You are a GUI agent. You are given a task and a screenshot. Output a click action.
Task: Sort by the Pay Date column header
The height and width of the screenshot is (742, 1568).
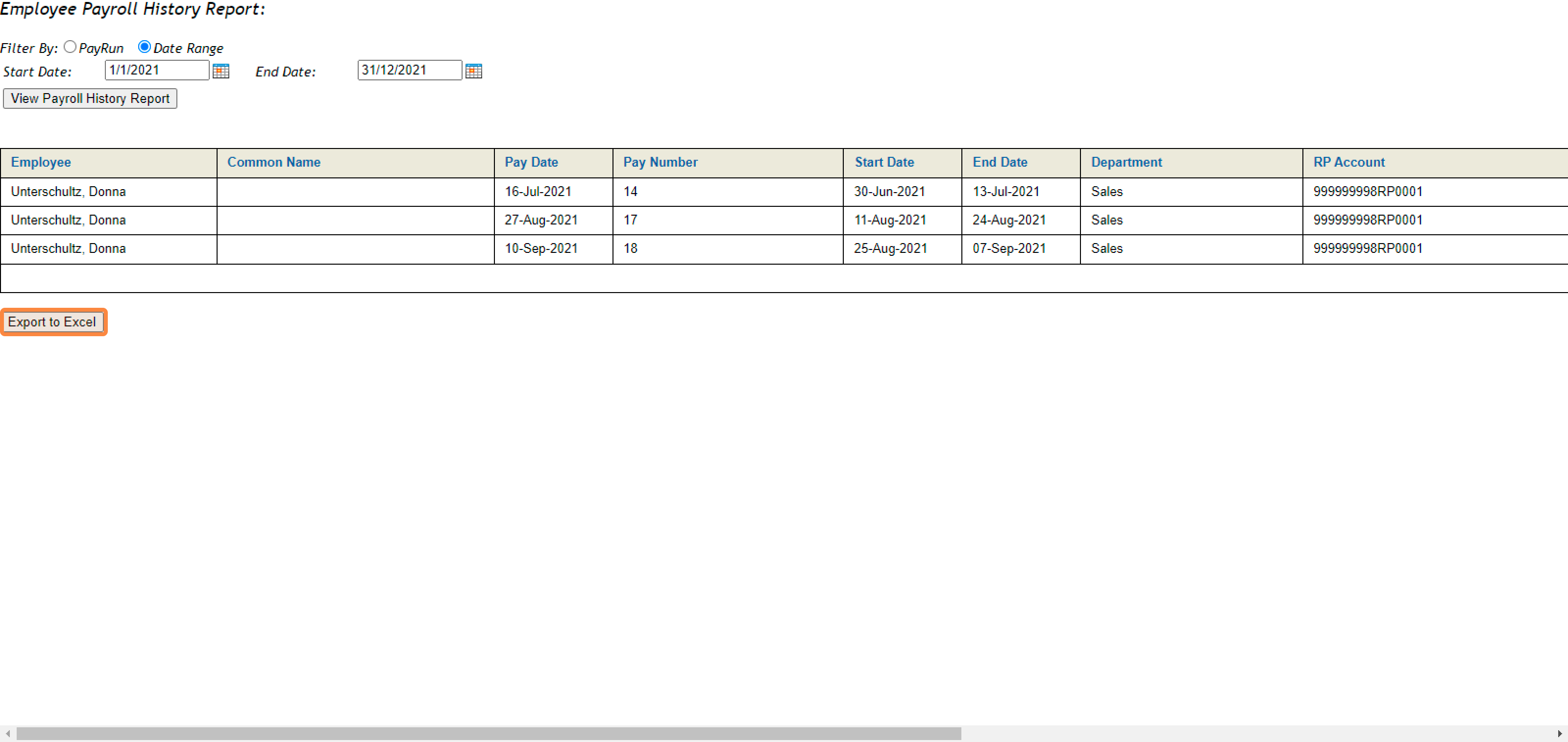(x=531, y=162)
